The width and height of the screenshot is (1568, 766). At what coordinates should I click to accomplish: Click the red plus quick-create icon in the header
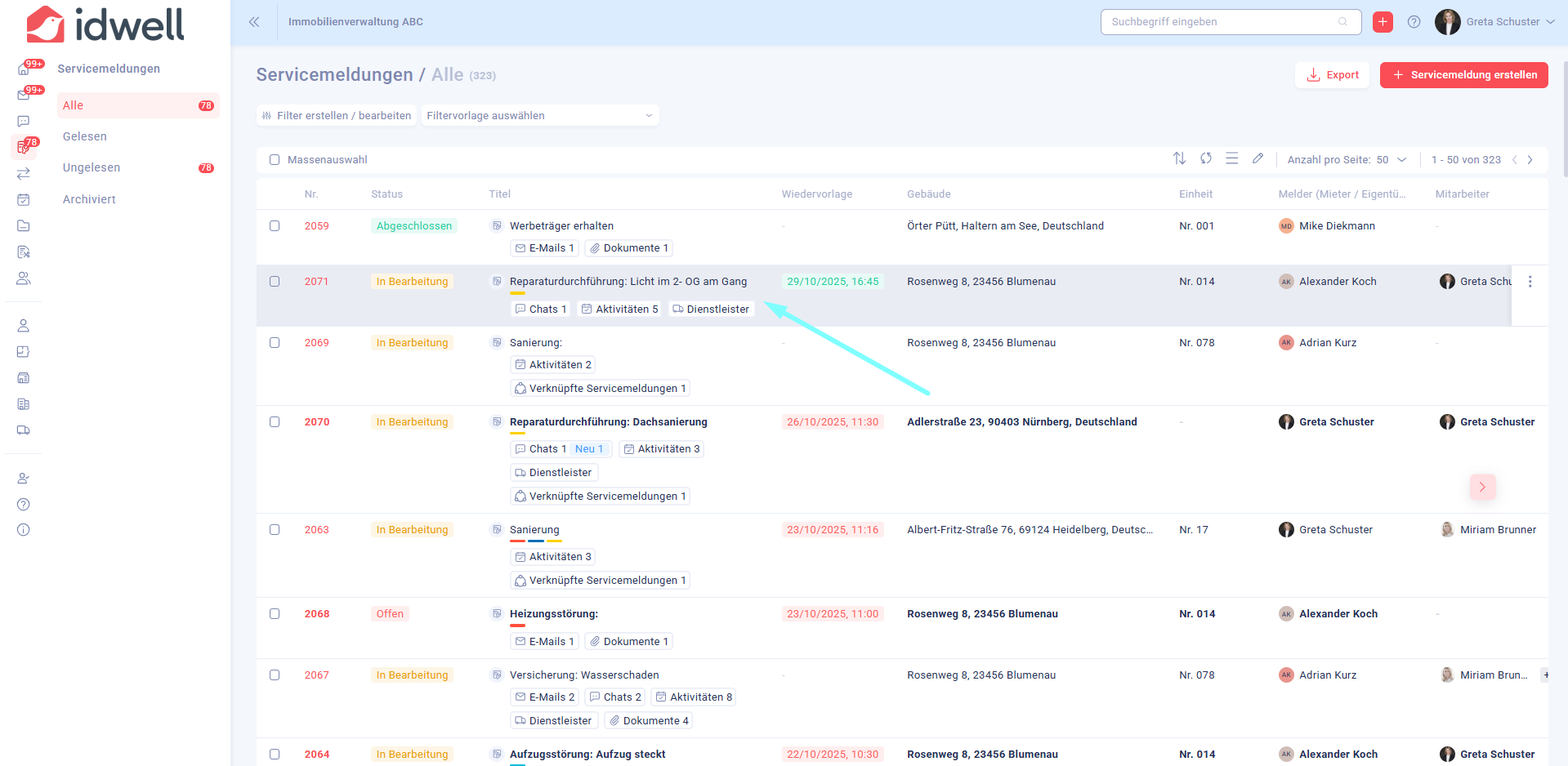(1383, 22)
